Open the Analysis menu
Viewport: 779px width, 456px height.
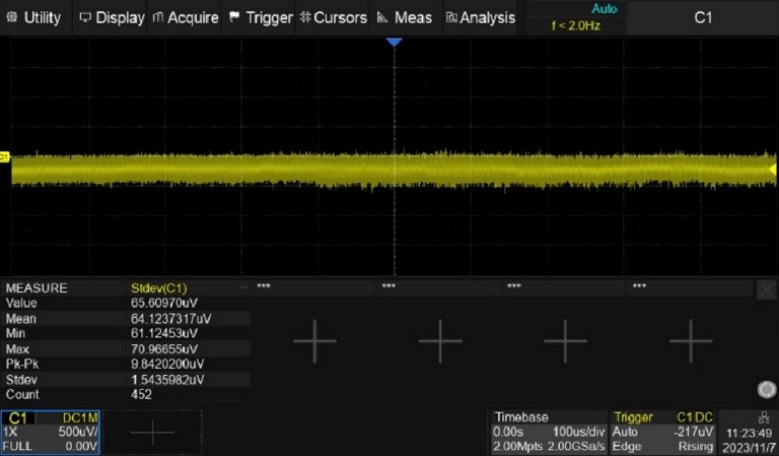(x=480, y=18)
